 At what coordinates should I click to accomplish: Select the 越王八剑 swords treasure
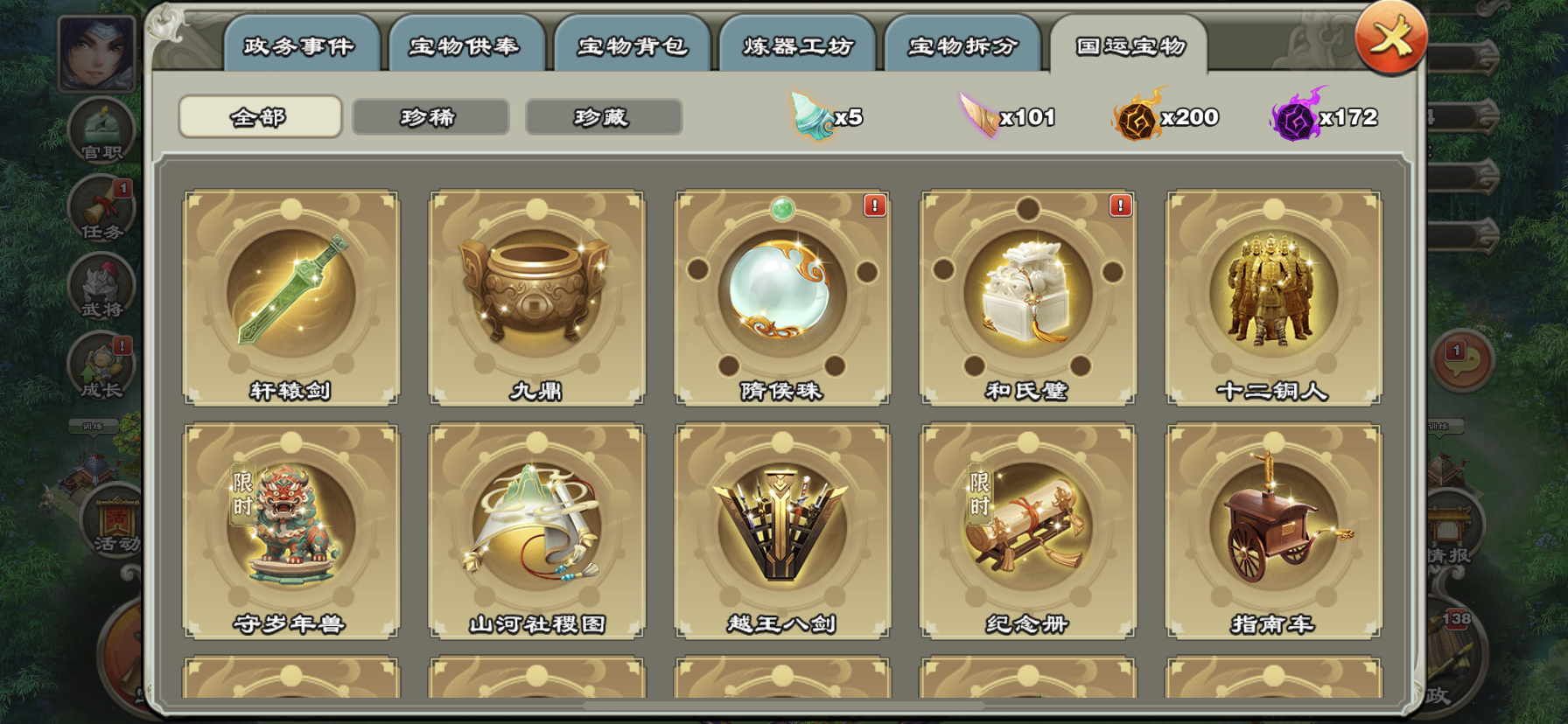tap(782, 531)
